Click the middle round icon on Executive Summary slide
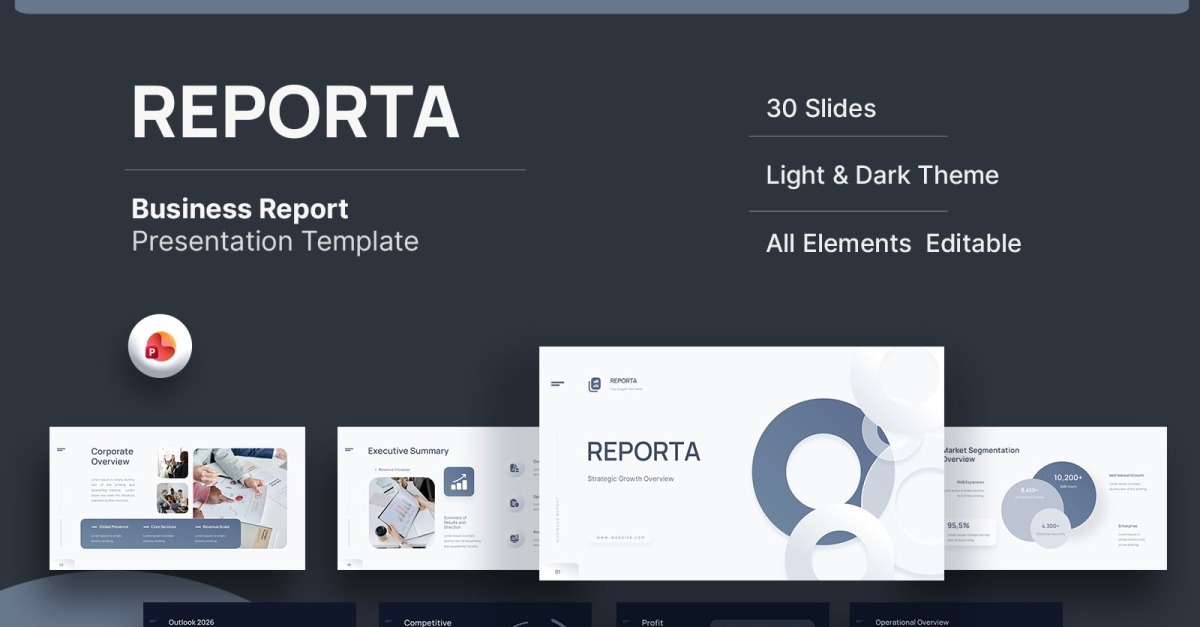Screen dimensions: 1200x627 [x=515, y=503]
